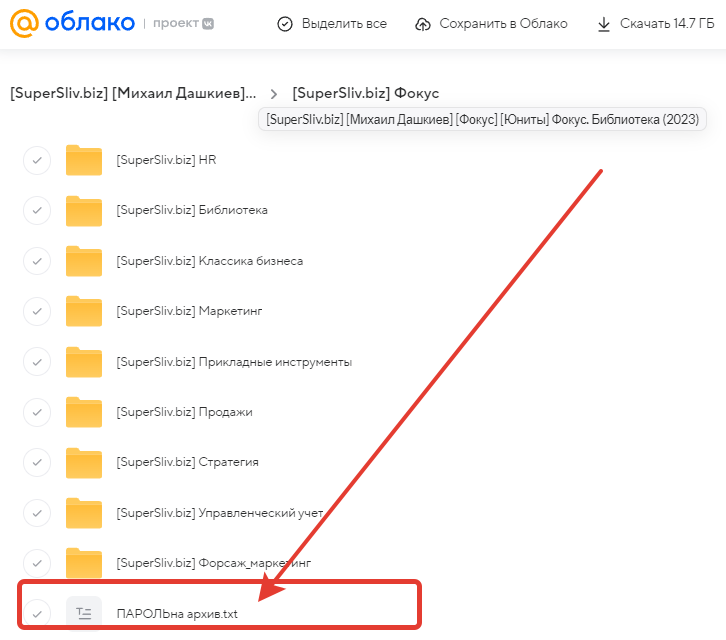Open folder name [SuperSliv.biz] Маркетинг
Screen dimensions: 726x640
point(189,311)
